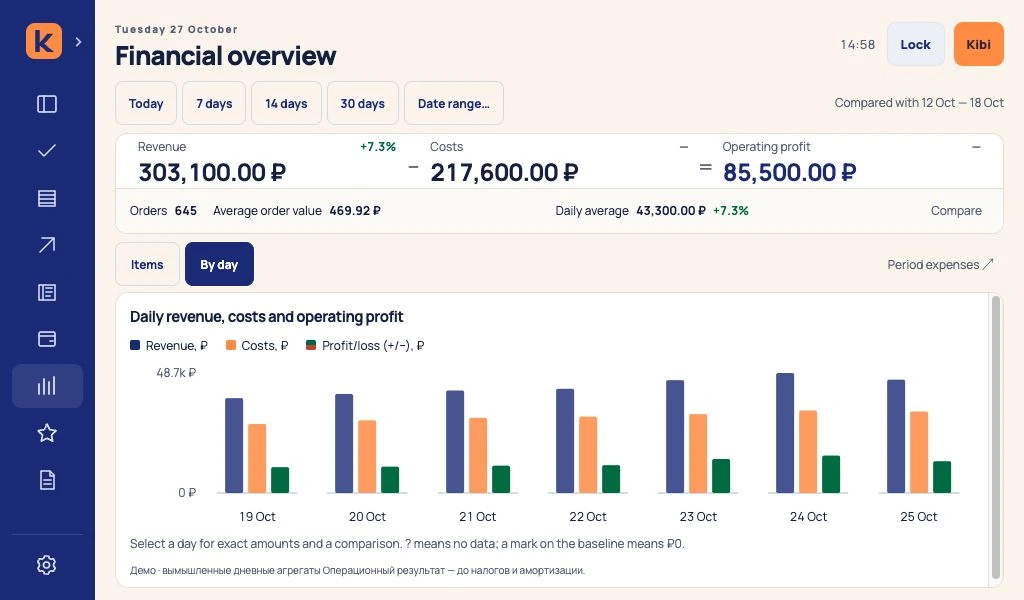Click the revenue value 303,100.00 ₽
The image size is (1024, 600).
tap(212, 172)
